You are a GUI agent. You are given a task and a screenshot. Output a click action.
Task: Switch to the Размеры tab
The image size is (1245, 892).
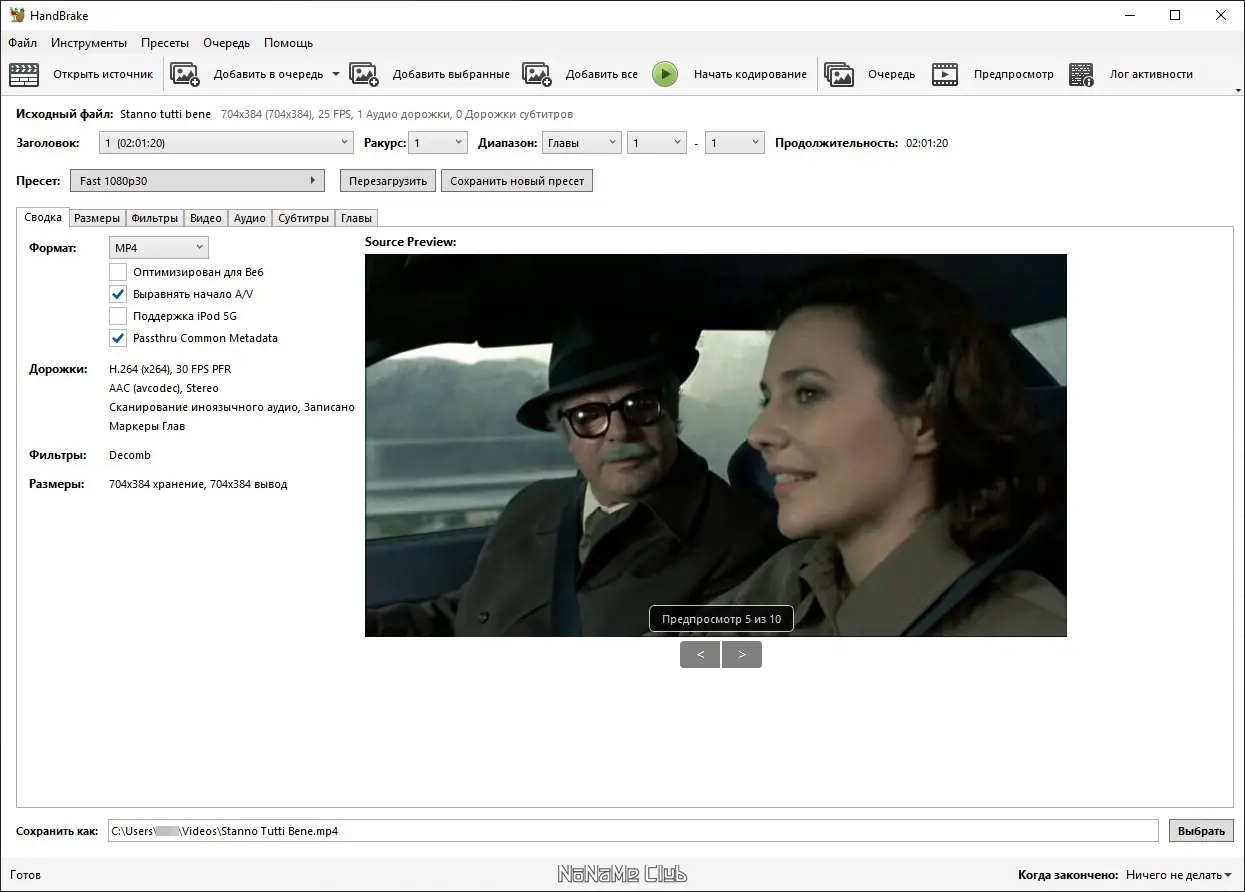click(97, 218)
